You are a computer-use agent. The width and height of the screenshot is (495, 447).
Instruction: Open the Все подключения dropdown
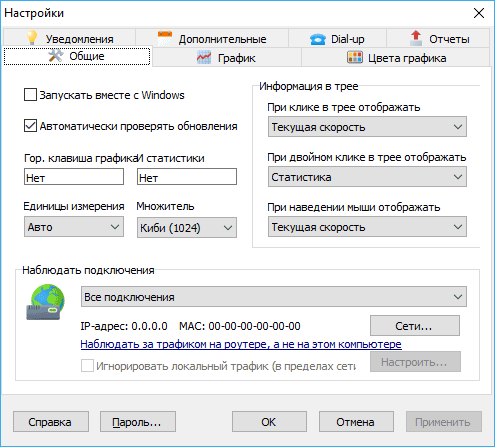tap(274, 297)
